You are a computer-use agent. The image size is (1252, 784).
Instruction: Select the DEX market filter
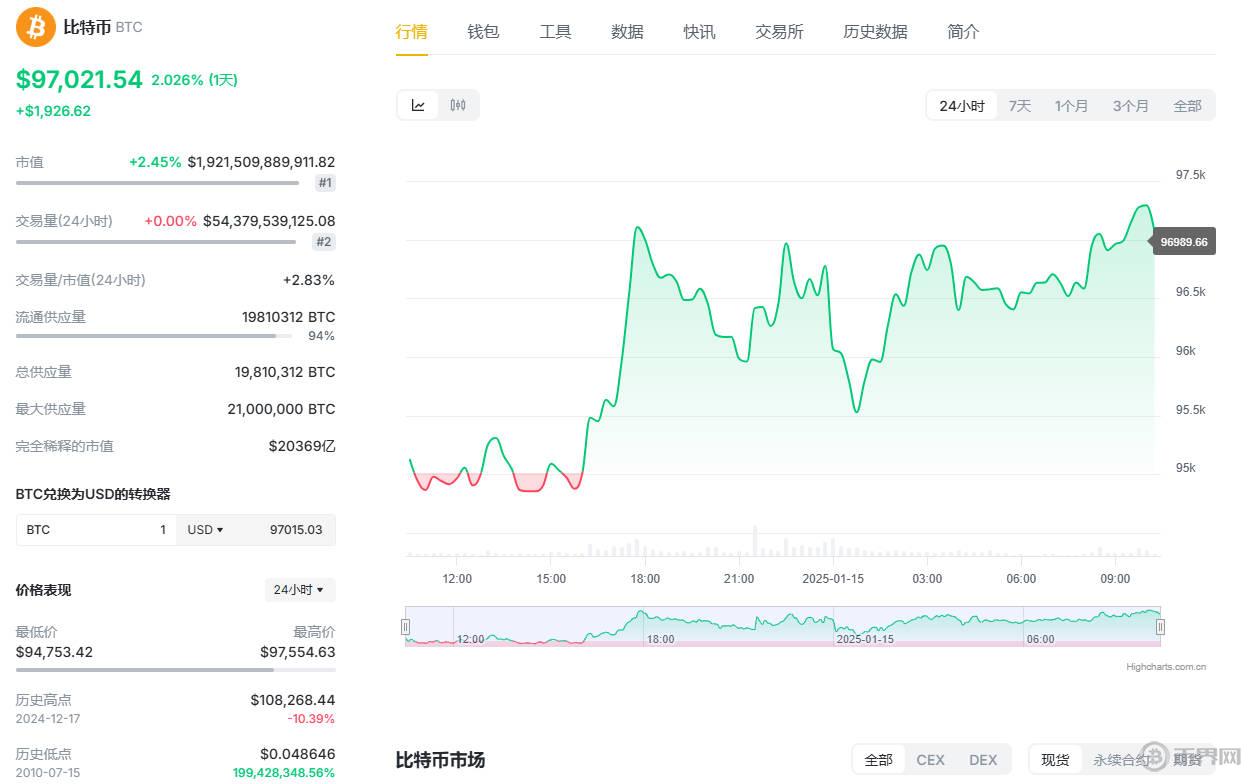pos(983,759)
